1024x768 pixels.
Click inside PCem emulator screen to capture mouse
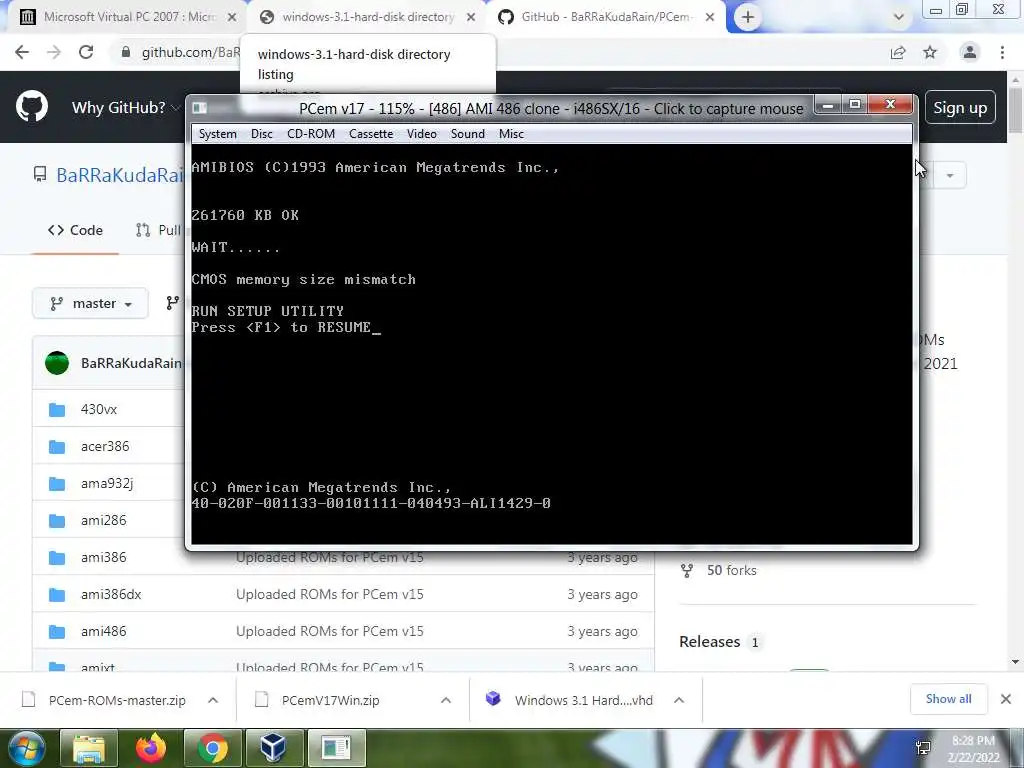tap(552, 344)
